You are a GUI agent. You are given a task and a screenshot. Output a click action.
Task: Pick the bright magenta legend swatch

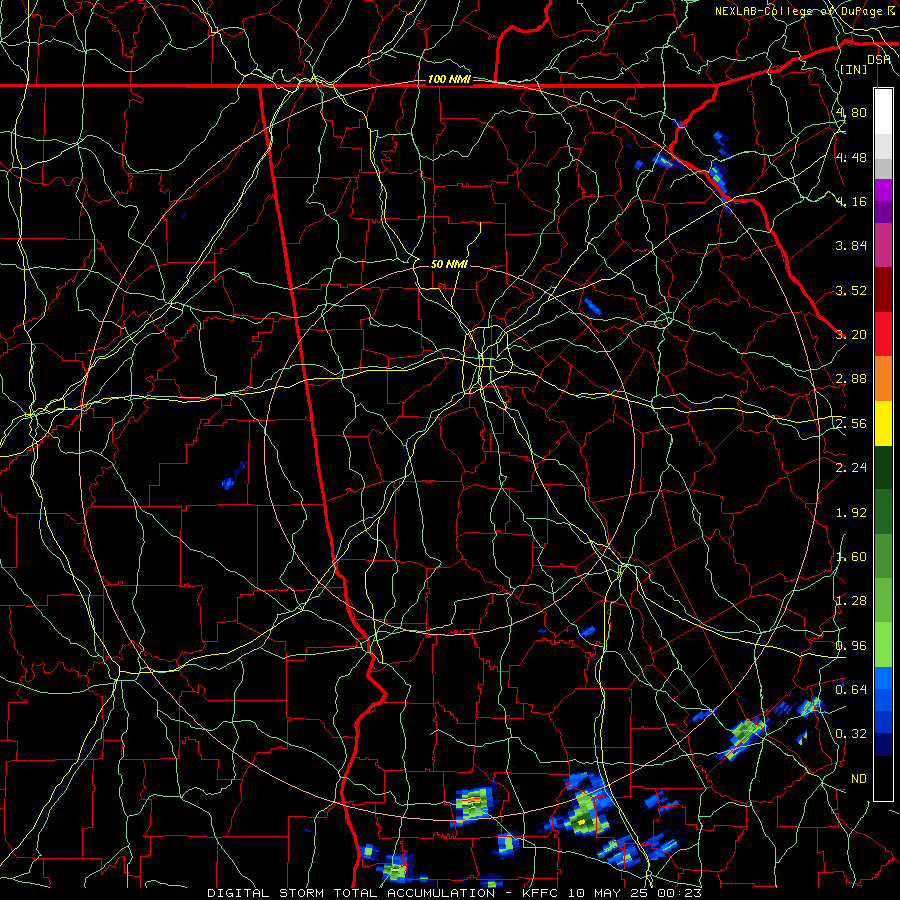(883, 190)
